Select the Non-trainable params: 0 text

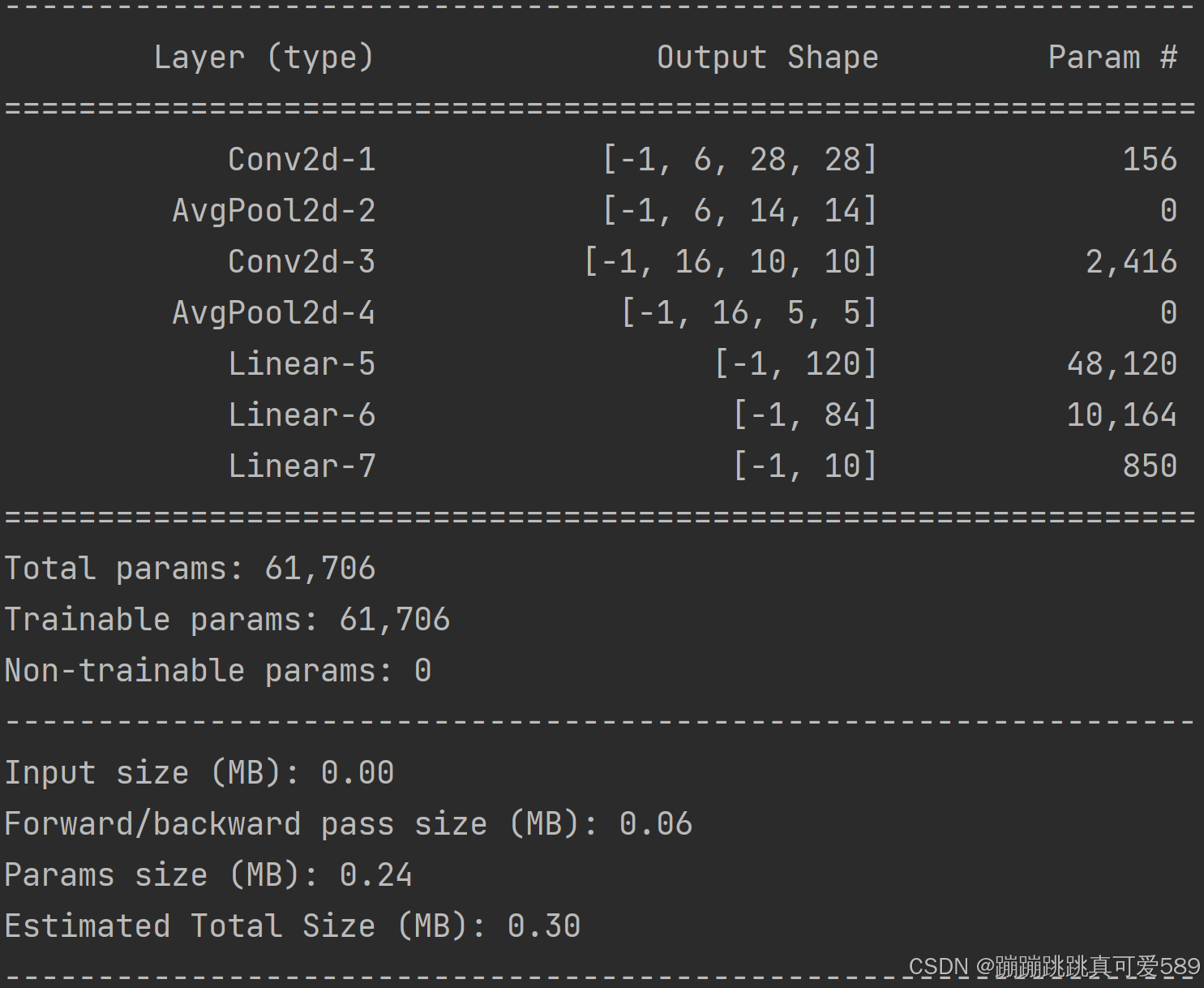click(217, 670)
